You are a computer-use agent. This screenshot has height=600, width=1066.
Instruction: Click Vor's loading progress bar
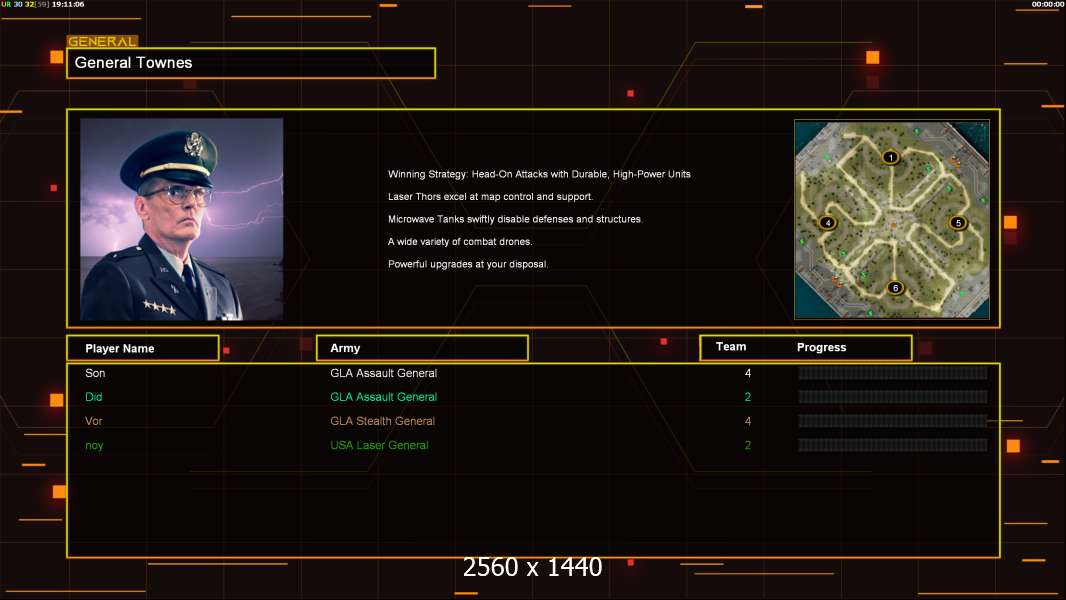pos(893,421)
